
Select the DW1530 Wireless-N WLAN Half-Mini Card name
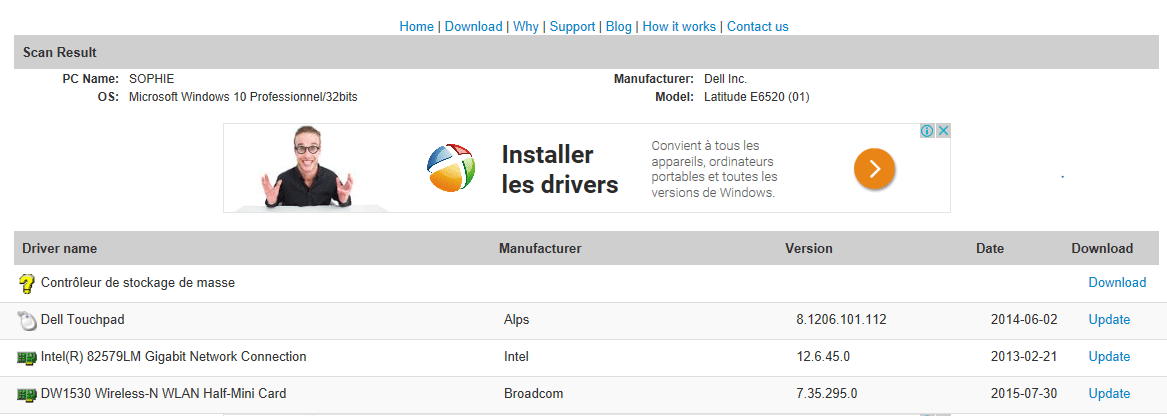click(164, 394)
